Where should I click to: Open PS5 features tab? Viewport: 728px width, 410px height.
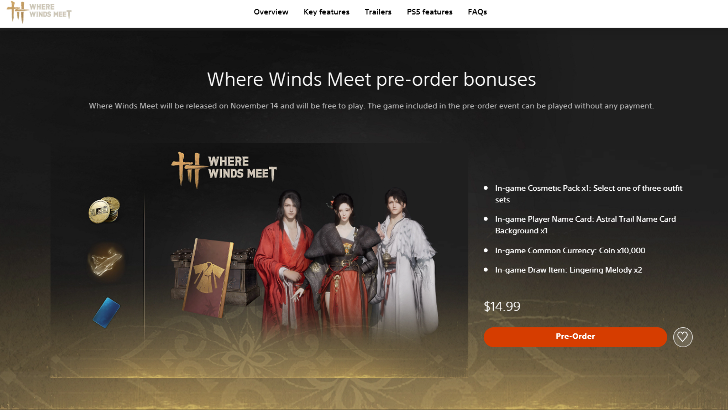point(429,12)
